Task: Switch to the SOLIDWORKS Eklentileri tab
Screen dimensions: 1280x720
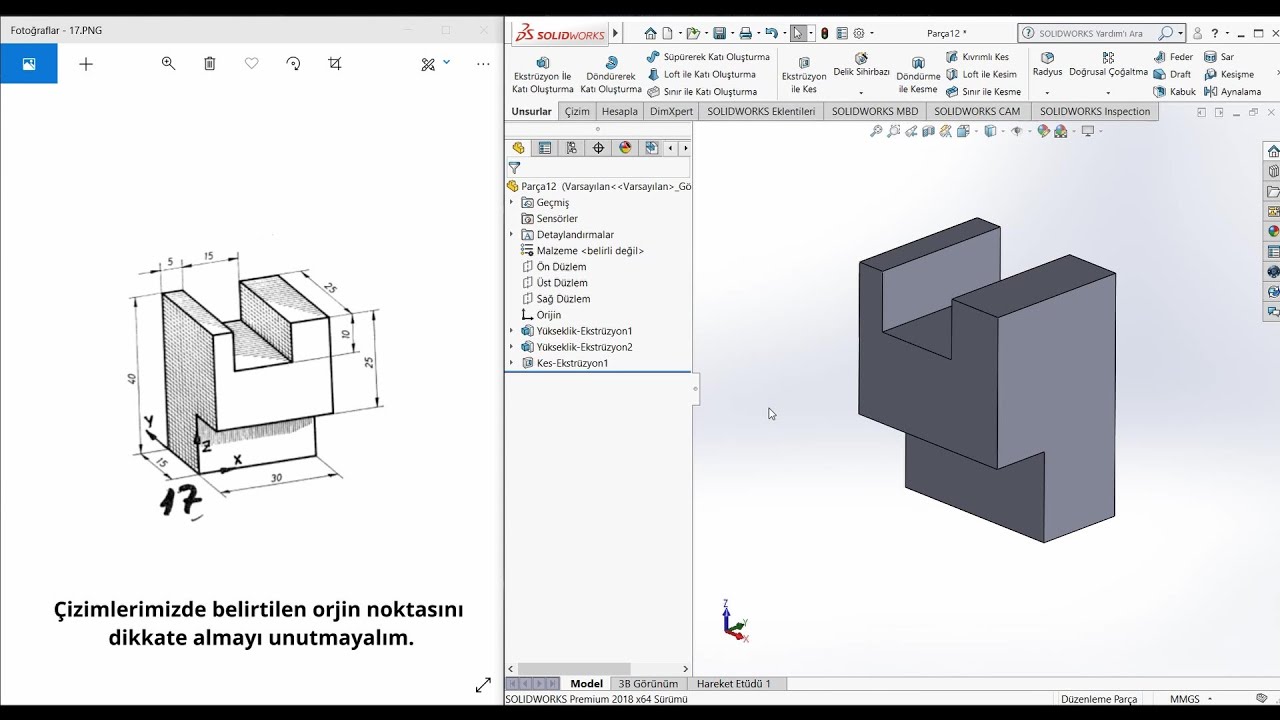Action: [x=761, y=112]
